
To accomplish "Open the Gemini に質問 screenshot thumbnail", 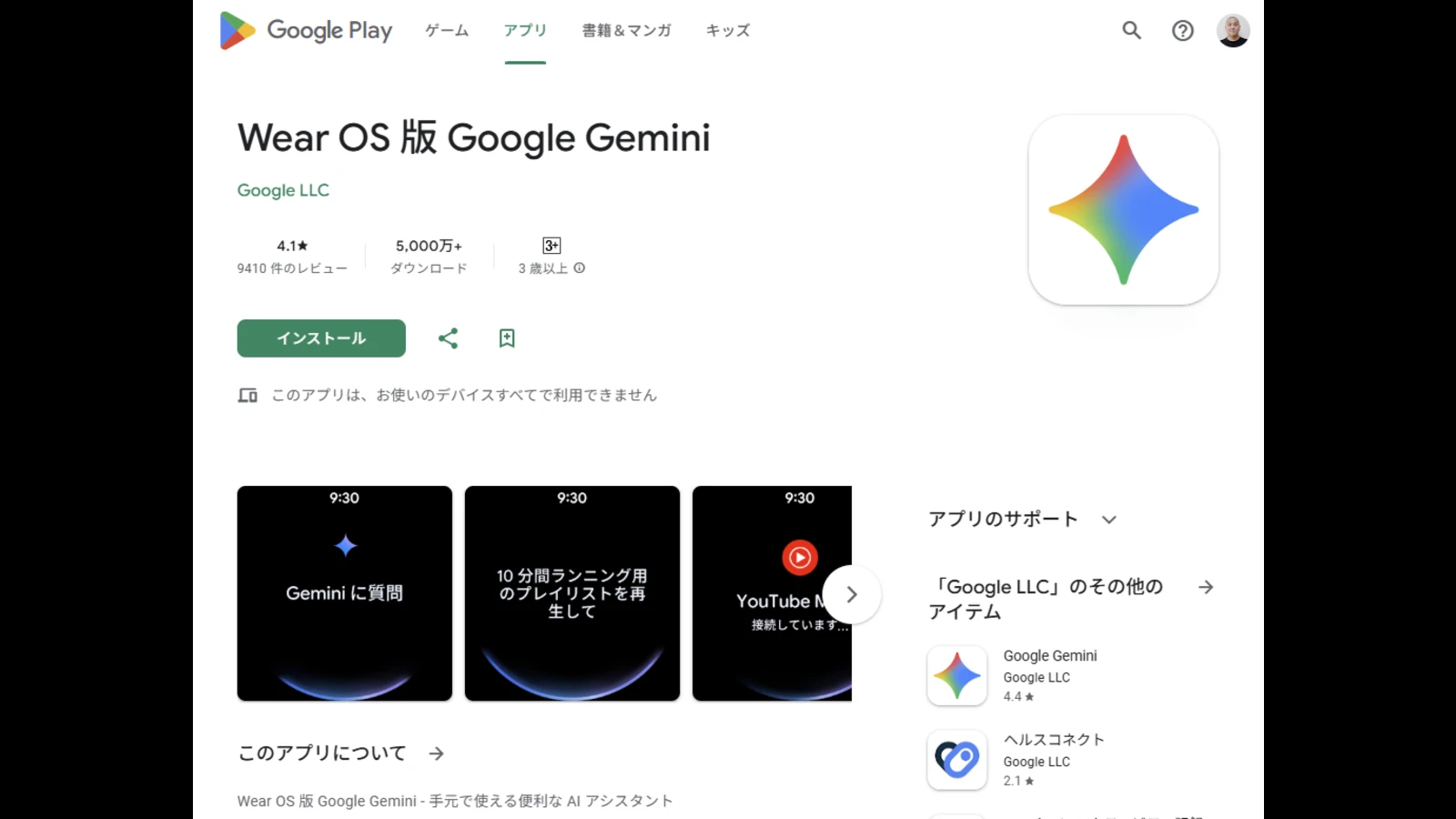I will [345, 593].
